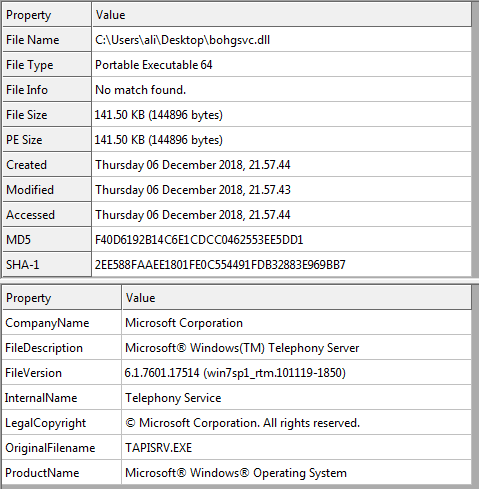Click the upper table's Value column header
The height and width of the screenshot is (489, 479).
pos(282,15)
